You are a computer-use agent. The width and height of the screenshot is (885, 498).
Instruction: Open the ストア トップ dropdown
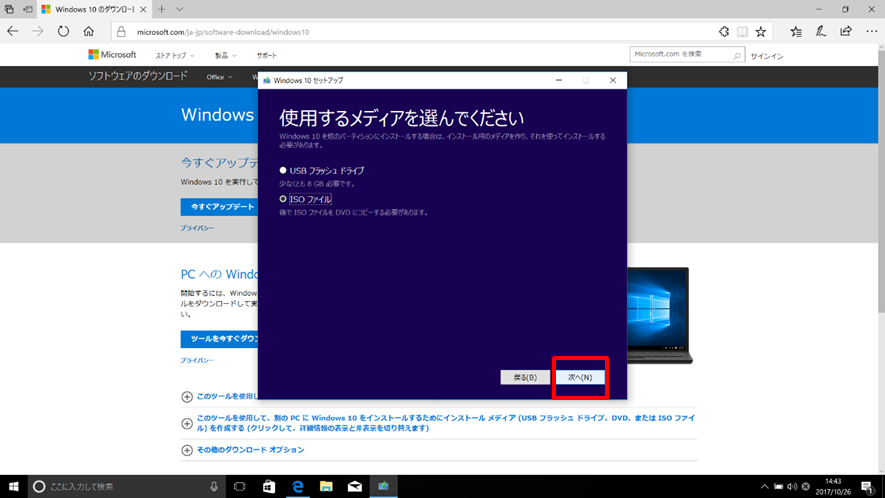pyautogui.click(x=174, y=55)
